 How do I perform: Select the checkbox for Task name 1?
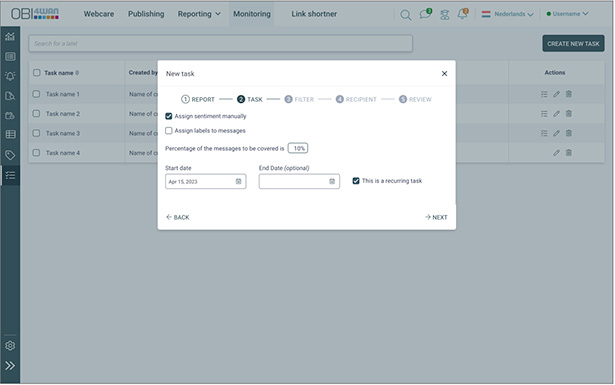click(36, 94)
